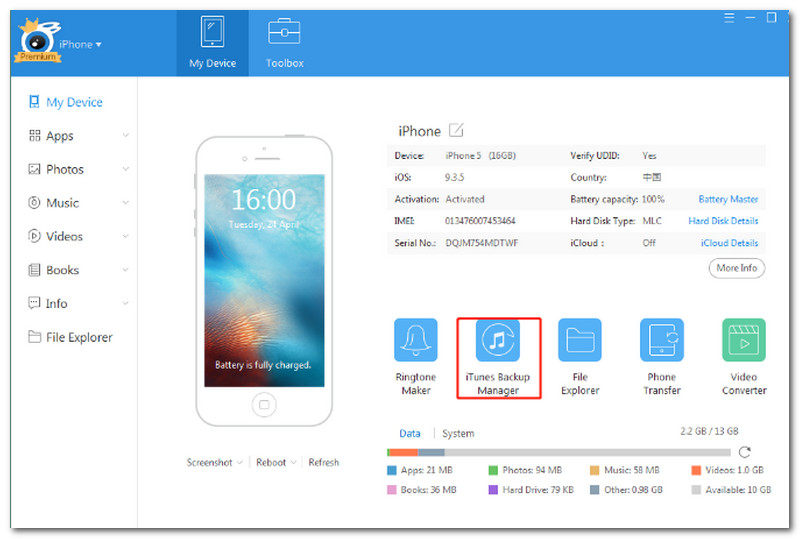Expand the Photos sidebar section chevron
The width and height of the screenshot is (800, 539).
pos(126,169)
